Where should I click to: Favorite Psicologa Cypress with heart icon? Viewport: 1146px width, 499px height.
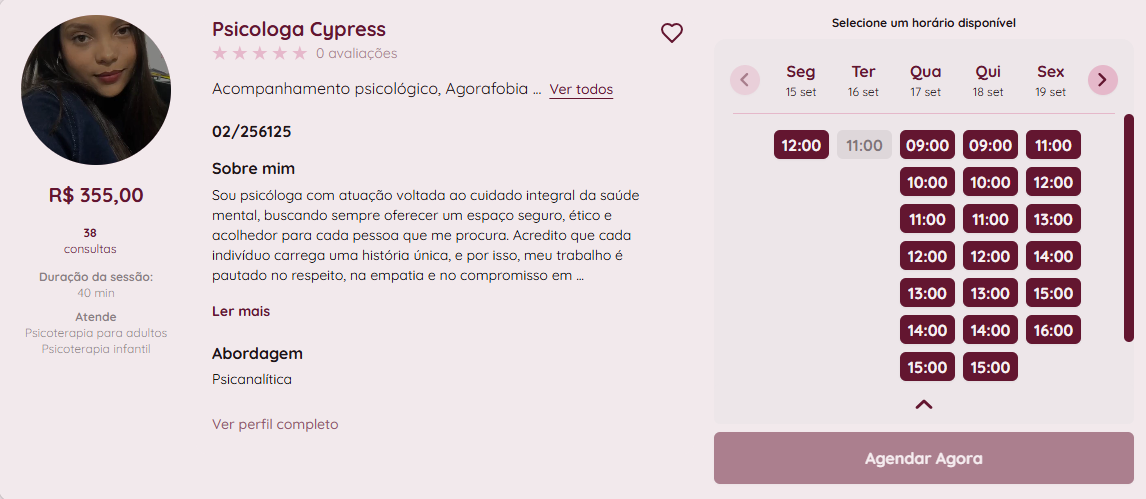tap(672, 33)
